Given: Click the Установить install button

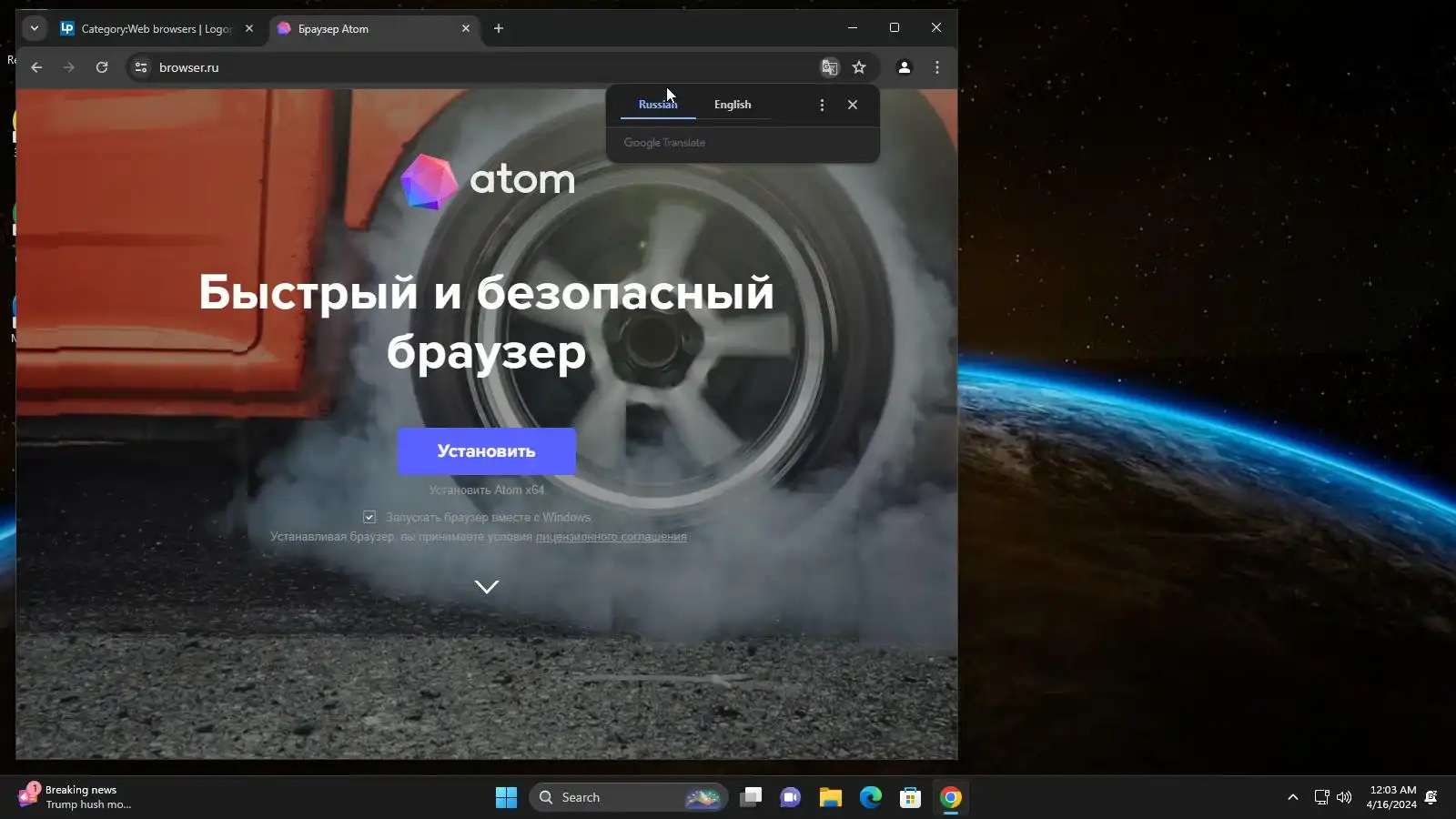Looking at the screenshot, I should 487,451.
